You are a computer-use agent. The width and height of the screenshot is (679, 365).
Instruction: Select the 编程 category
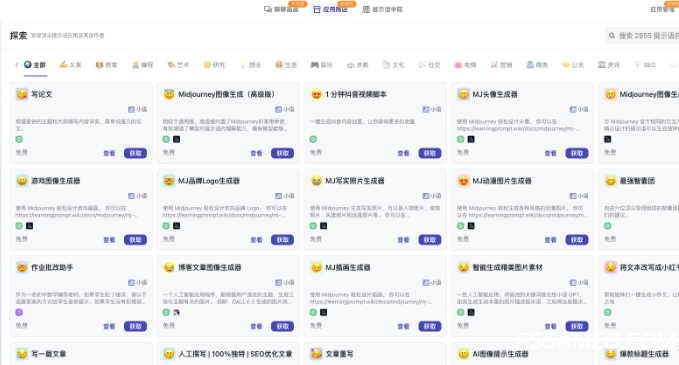[x=142, y=65]
